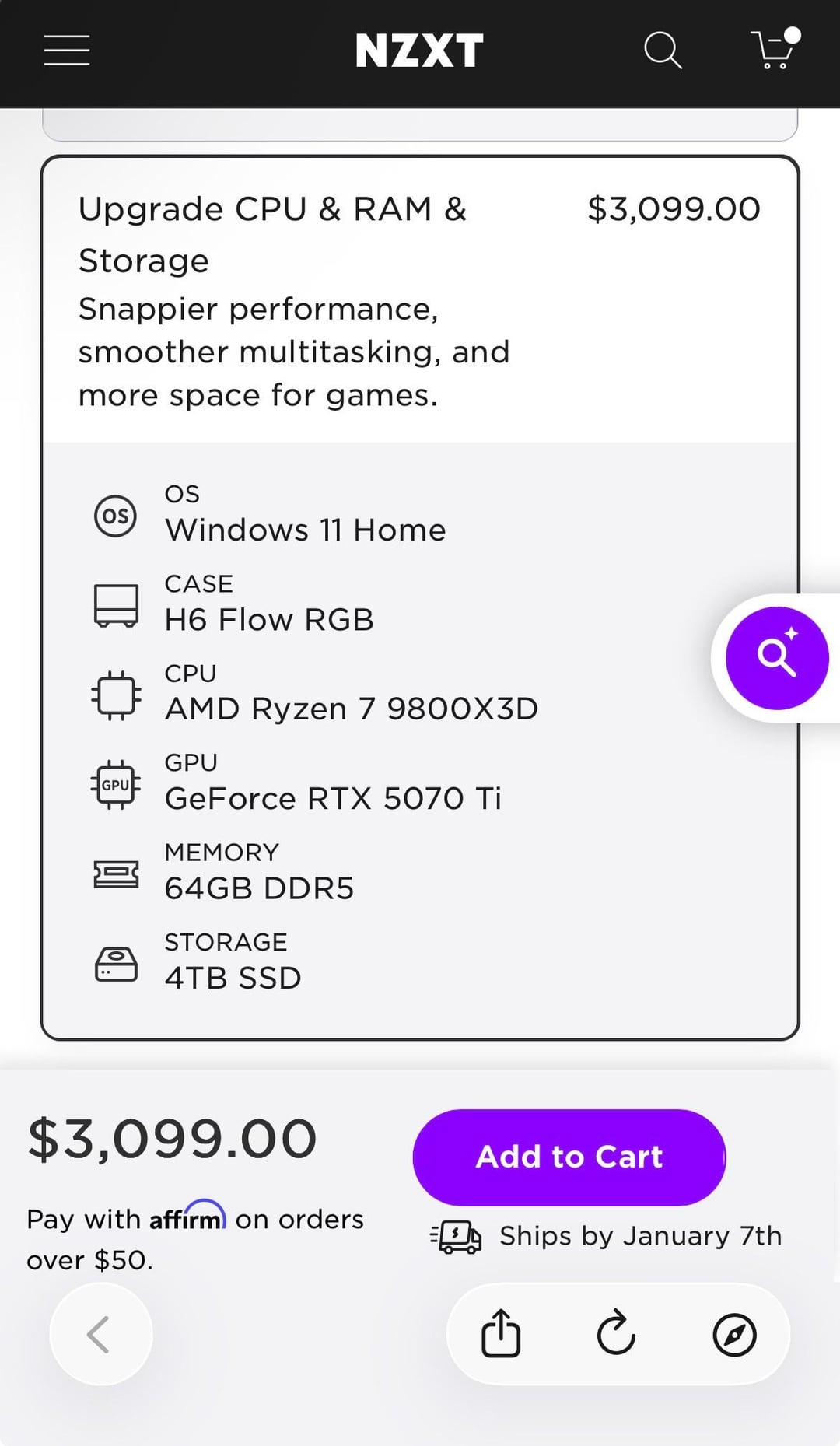Select the partially hidden option card above
This screenshot has height=1446, width=840.
(x=420, y=124)
